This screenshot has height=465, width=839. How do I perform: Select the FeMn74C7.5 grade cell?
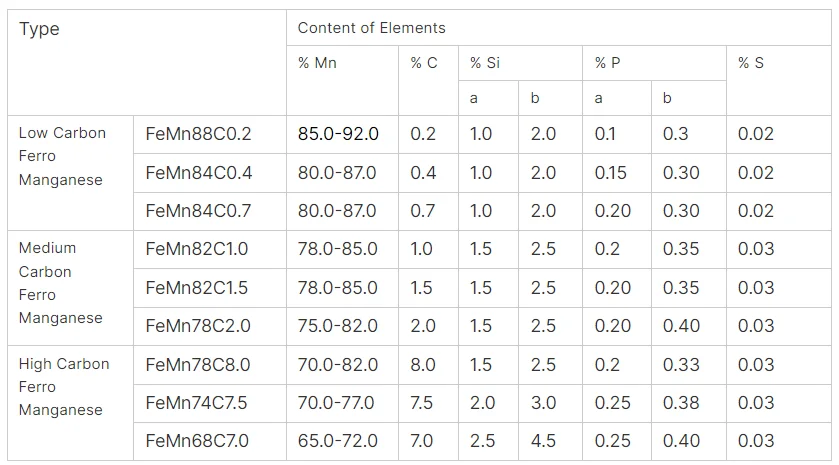(198, 403)
